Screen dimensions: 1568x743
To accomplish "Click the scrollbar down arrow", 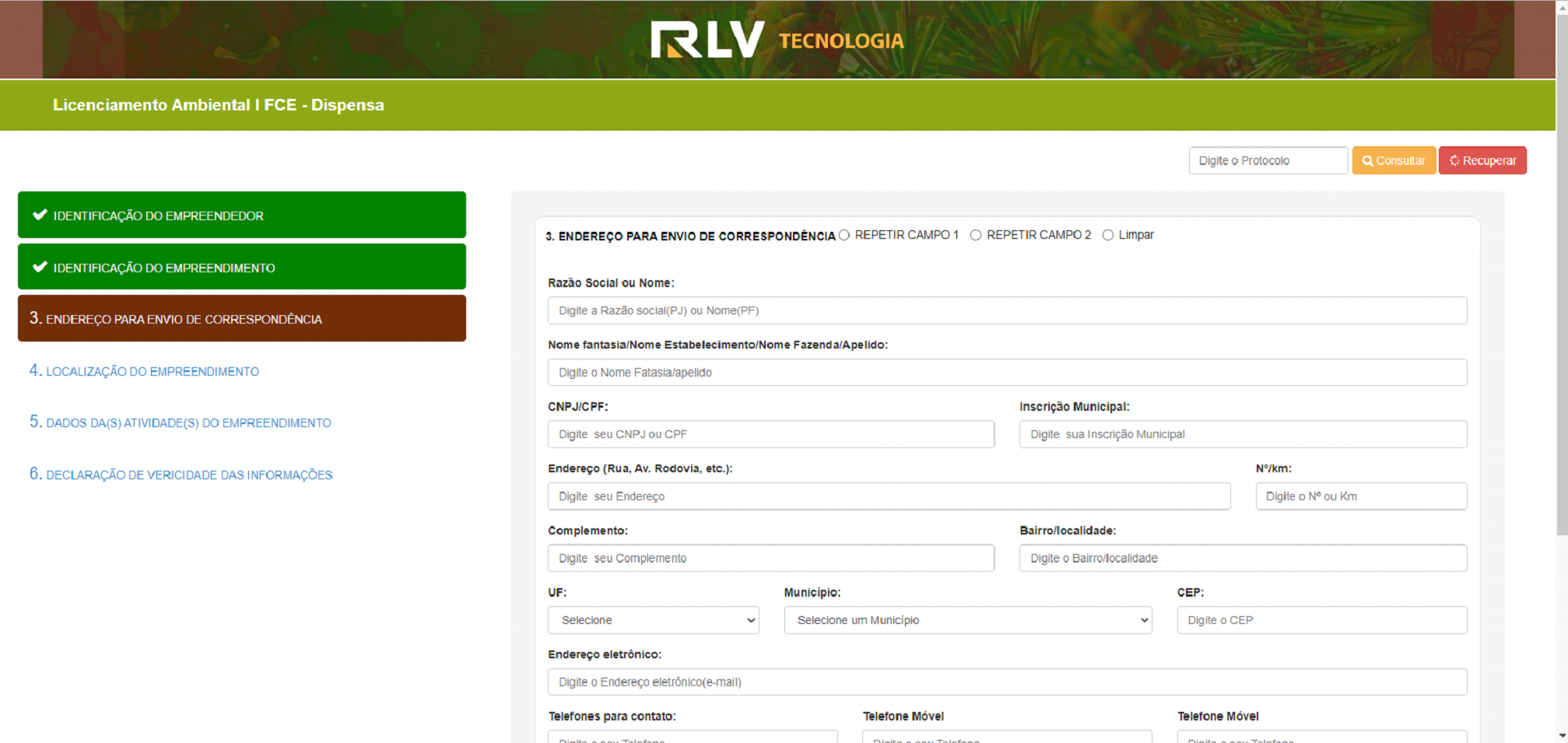I will 1562,735.
